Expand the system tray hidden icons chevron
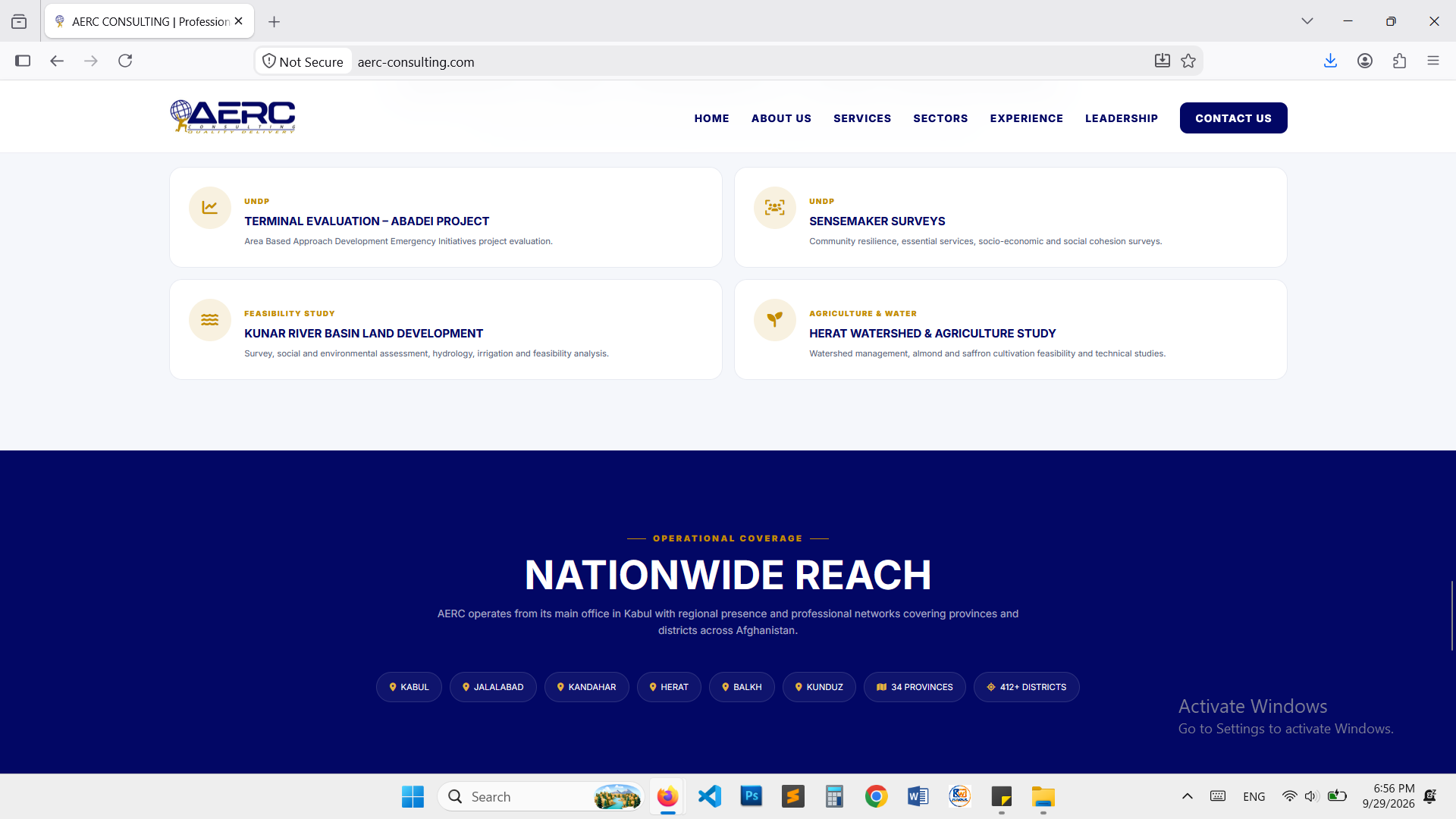This screenshot has width=1456, height=819. point(1188,796)
